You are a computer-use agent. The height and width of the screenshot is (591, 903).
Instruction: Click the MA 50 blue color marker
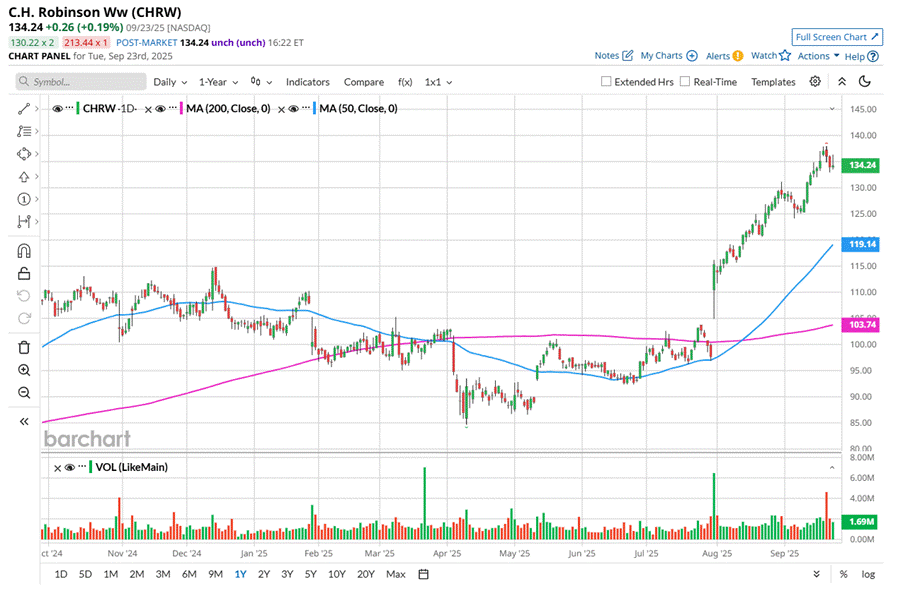[314, 108]
